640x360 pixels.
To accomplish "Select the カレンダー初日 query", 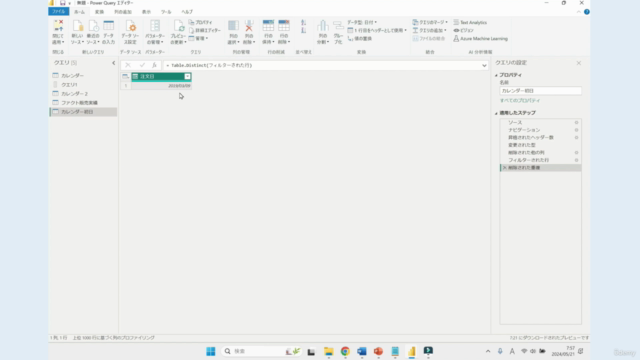I will 83,111.
